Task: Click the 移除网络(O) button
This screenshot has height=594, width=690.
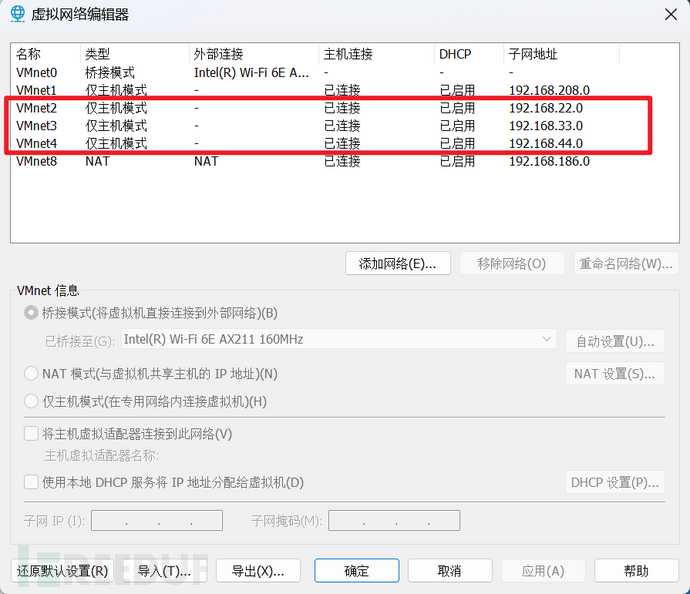Action: coord(512,263)
